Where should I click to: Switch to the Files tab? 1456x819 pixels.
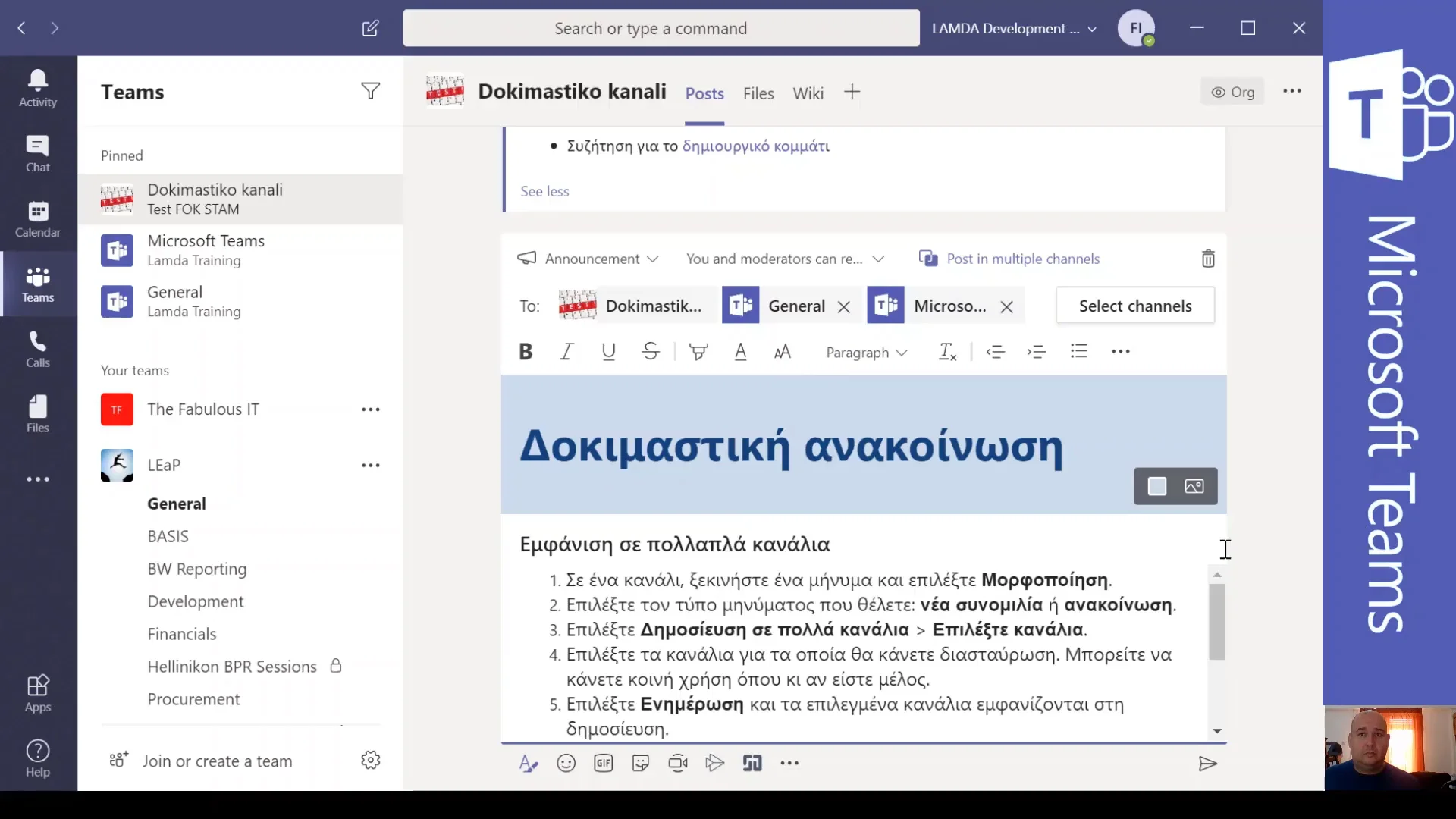point(758,93)
